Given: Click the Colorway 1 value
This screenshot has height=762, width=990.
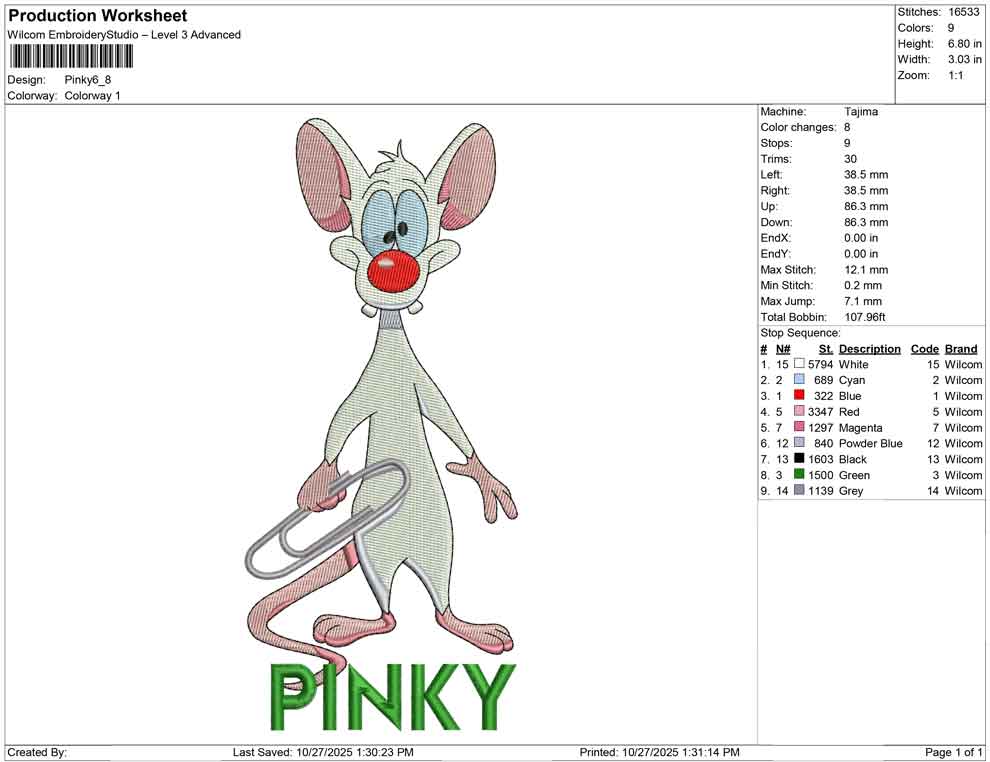Looking at the screenshot, I should point(92,96).
